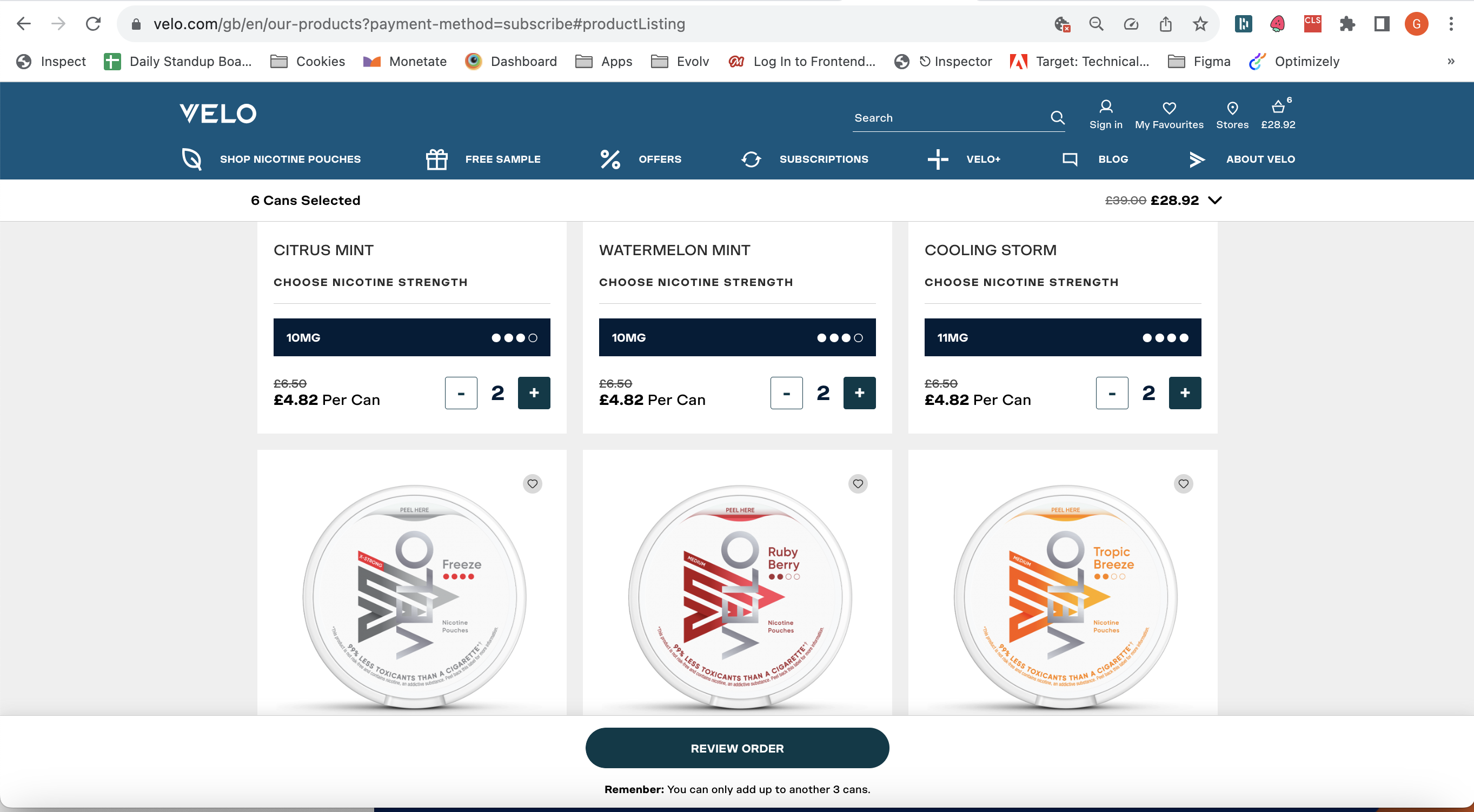Open Citrus Mint 10MG strength selector
The width and height of the screenshot is (1474, 812).
(411, 338)
